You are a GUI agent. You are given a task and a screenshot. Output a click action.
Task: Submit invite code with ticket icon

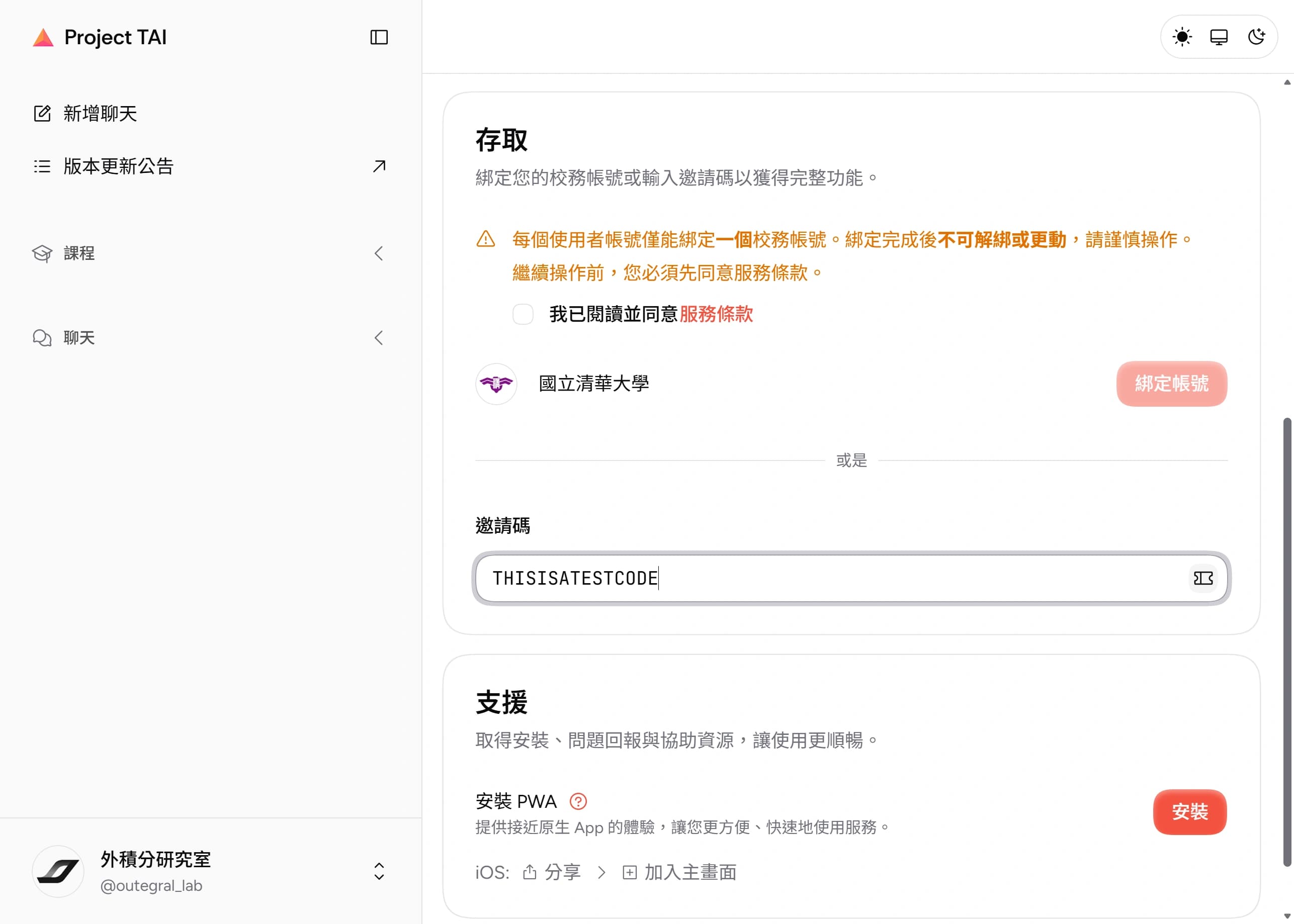pos(1203,578)
